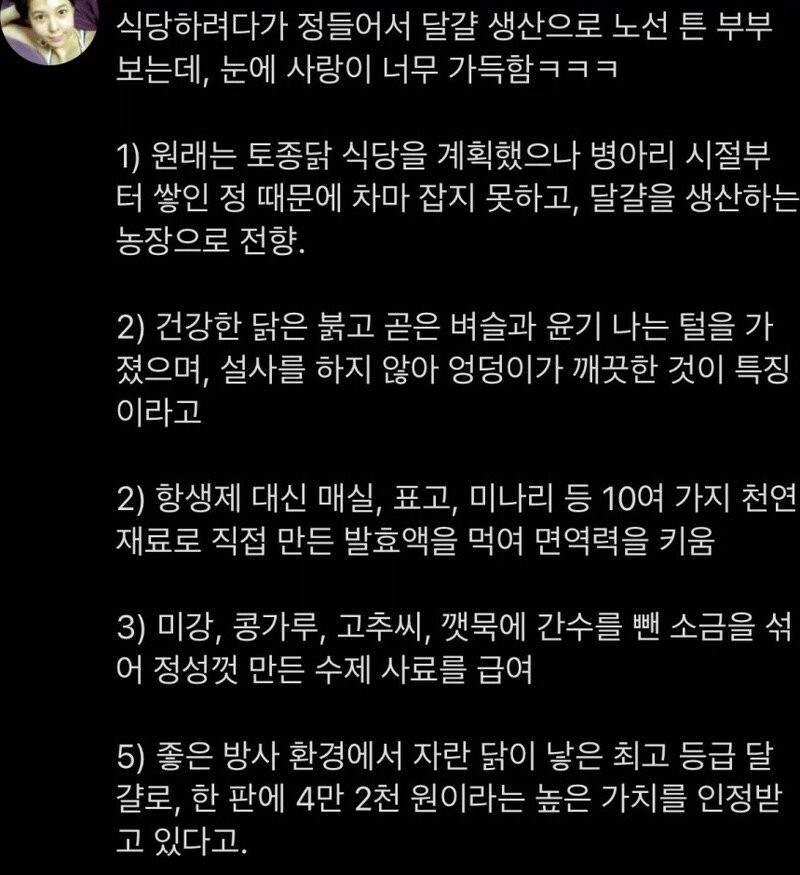
Task: Click paragraph starting with 항생제 대신 매실
Action: pos(456,520)
